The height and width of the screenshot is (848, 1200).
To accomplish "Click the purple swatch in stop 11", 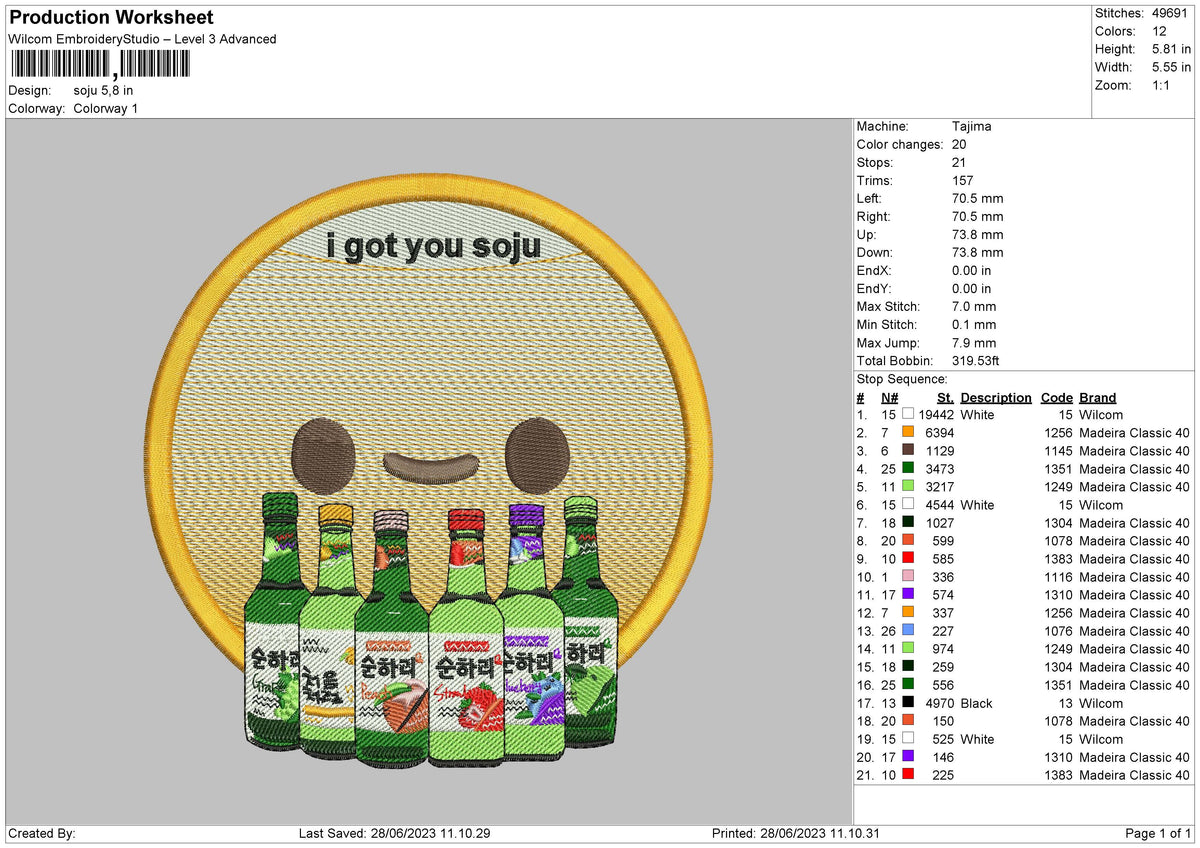I will [908, 594].
